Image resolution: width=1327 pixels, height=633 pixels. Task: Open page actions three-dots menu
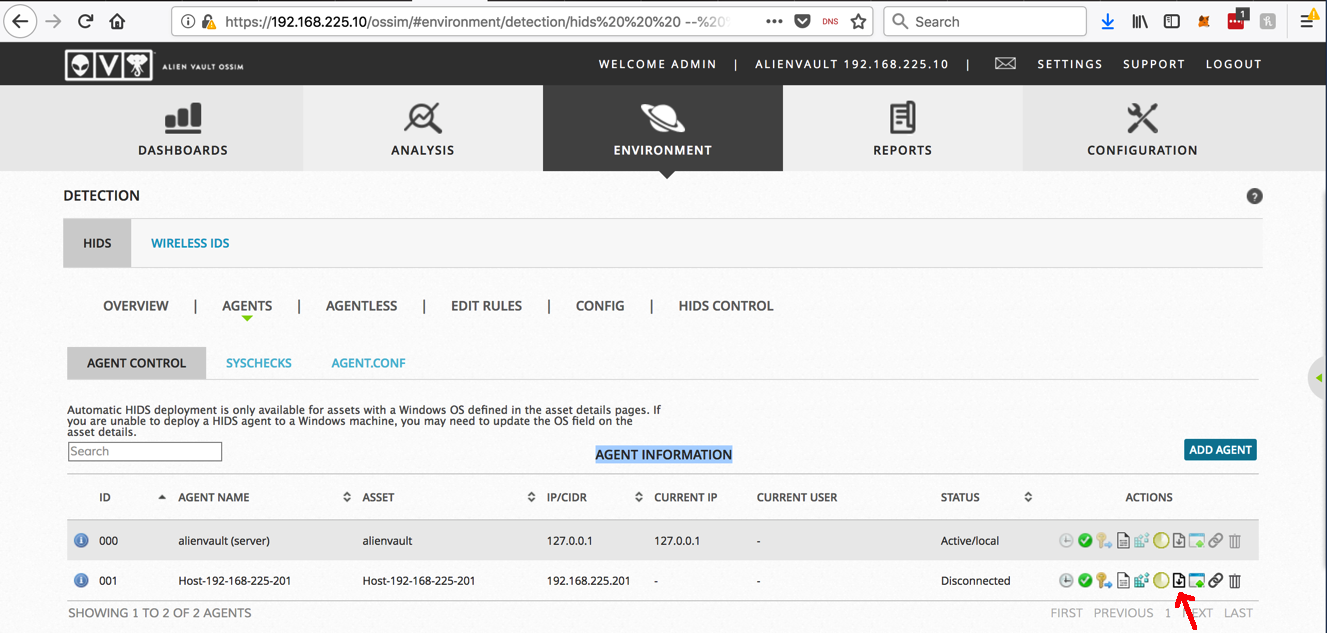point(774,21)
